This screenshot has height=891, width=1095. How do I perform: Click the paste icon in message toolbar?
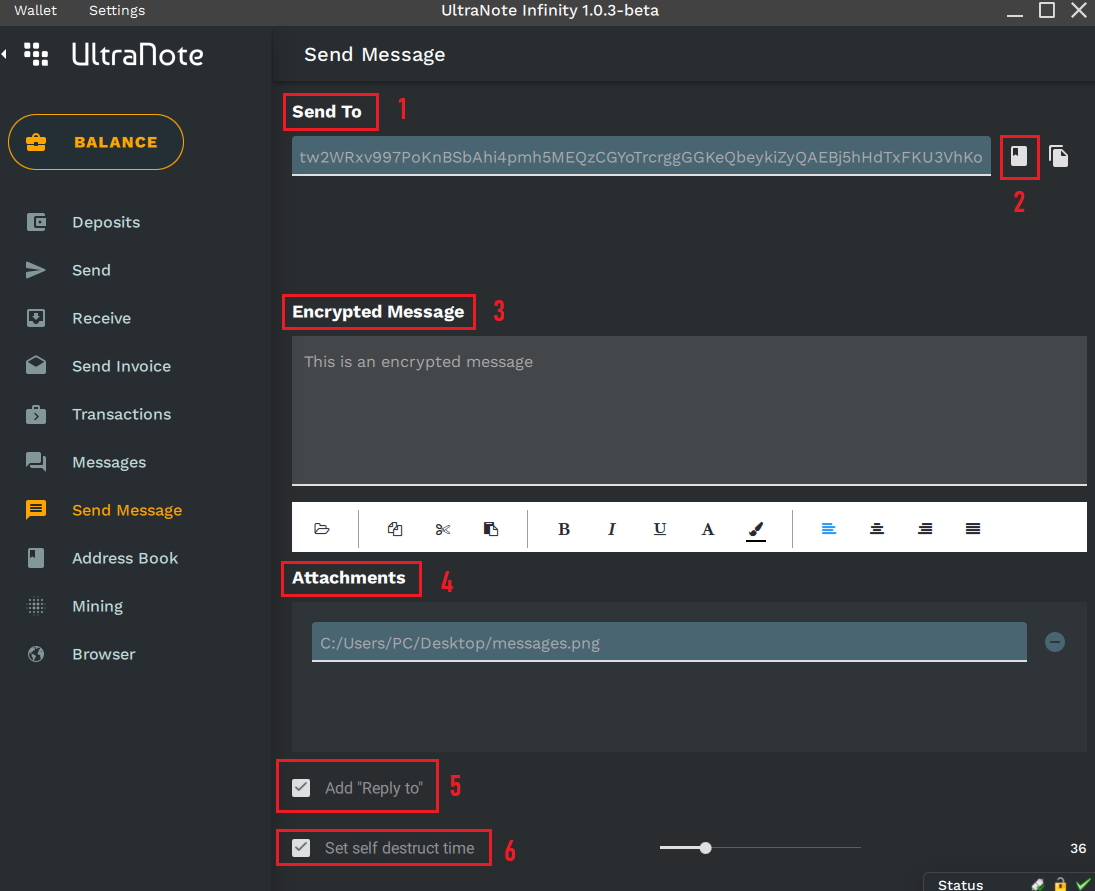(x=491, y=529)
